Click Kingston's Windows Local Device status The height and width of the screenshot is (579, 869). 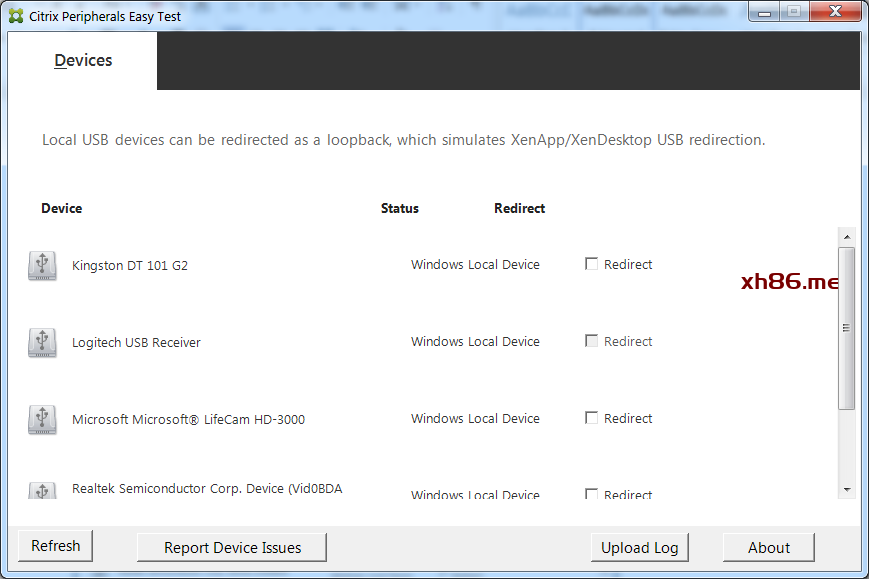[x=475, y=264]
